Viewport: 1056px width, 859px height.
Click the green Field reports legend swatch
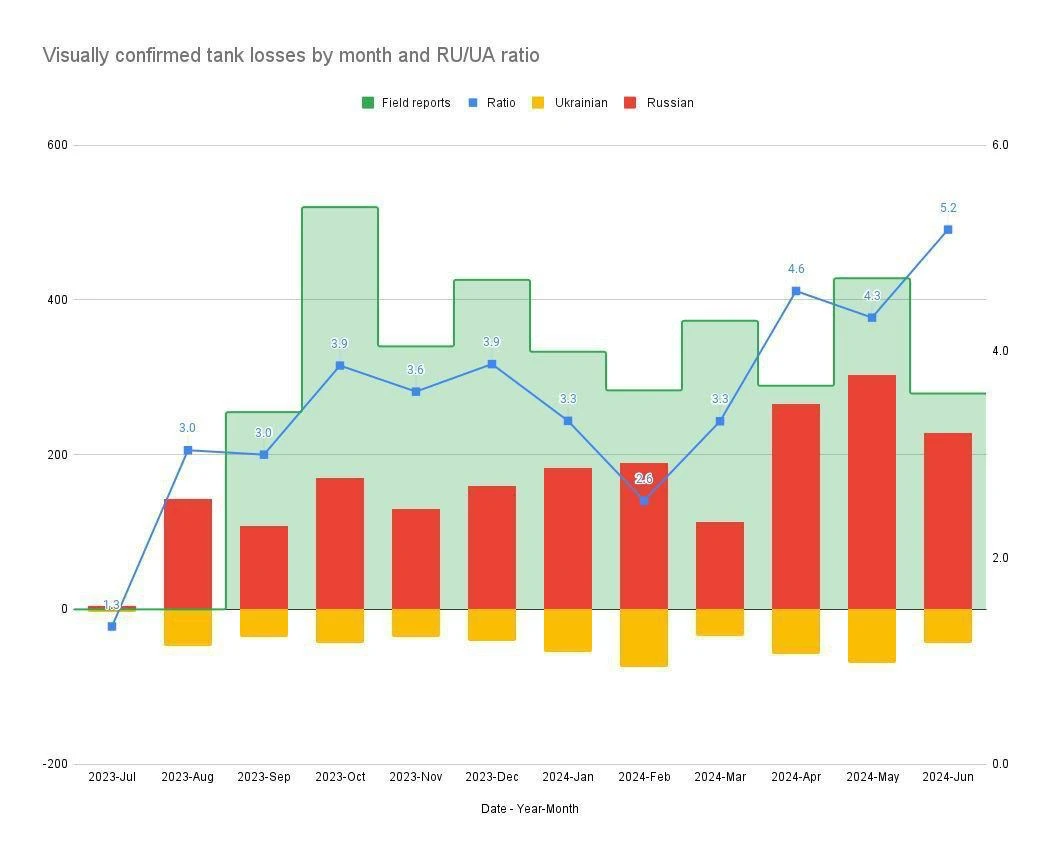[x=368, y=103]
